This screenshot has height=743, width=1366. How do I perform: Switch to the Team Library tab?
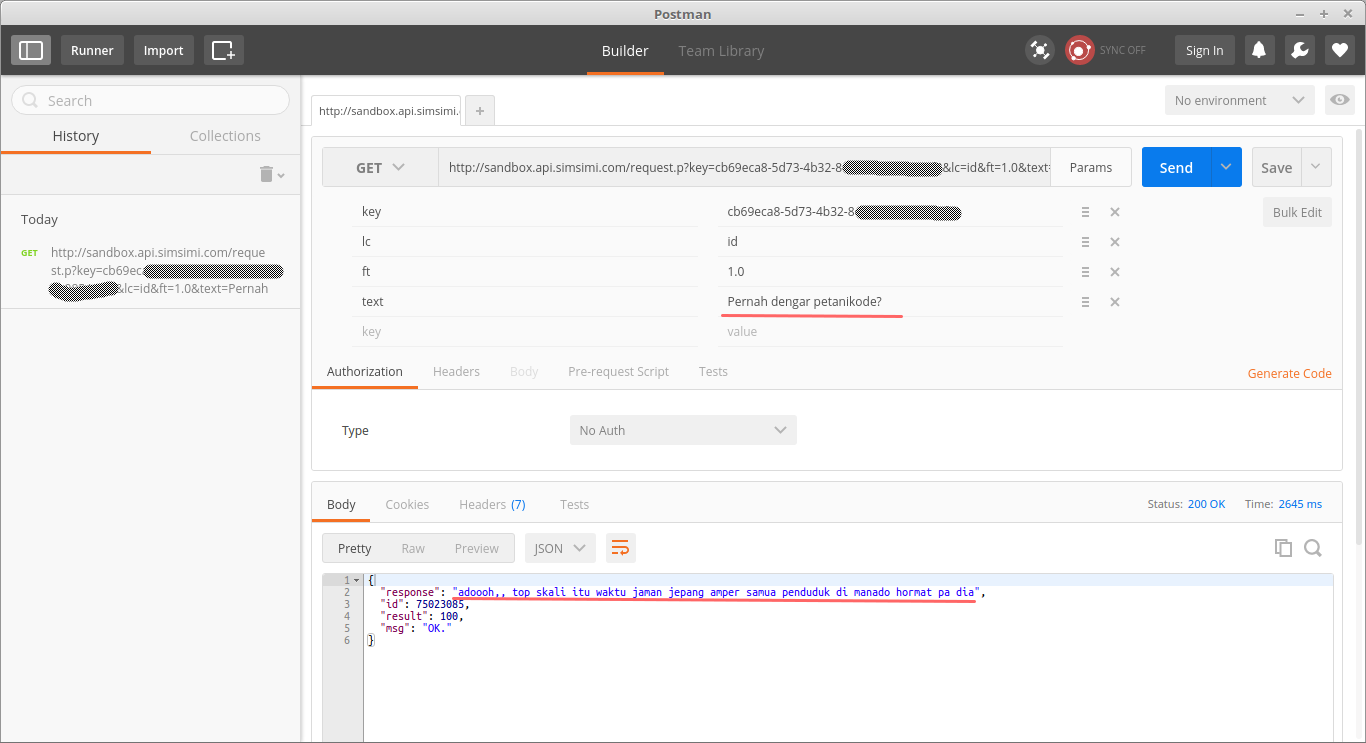point(721,51)
